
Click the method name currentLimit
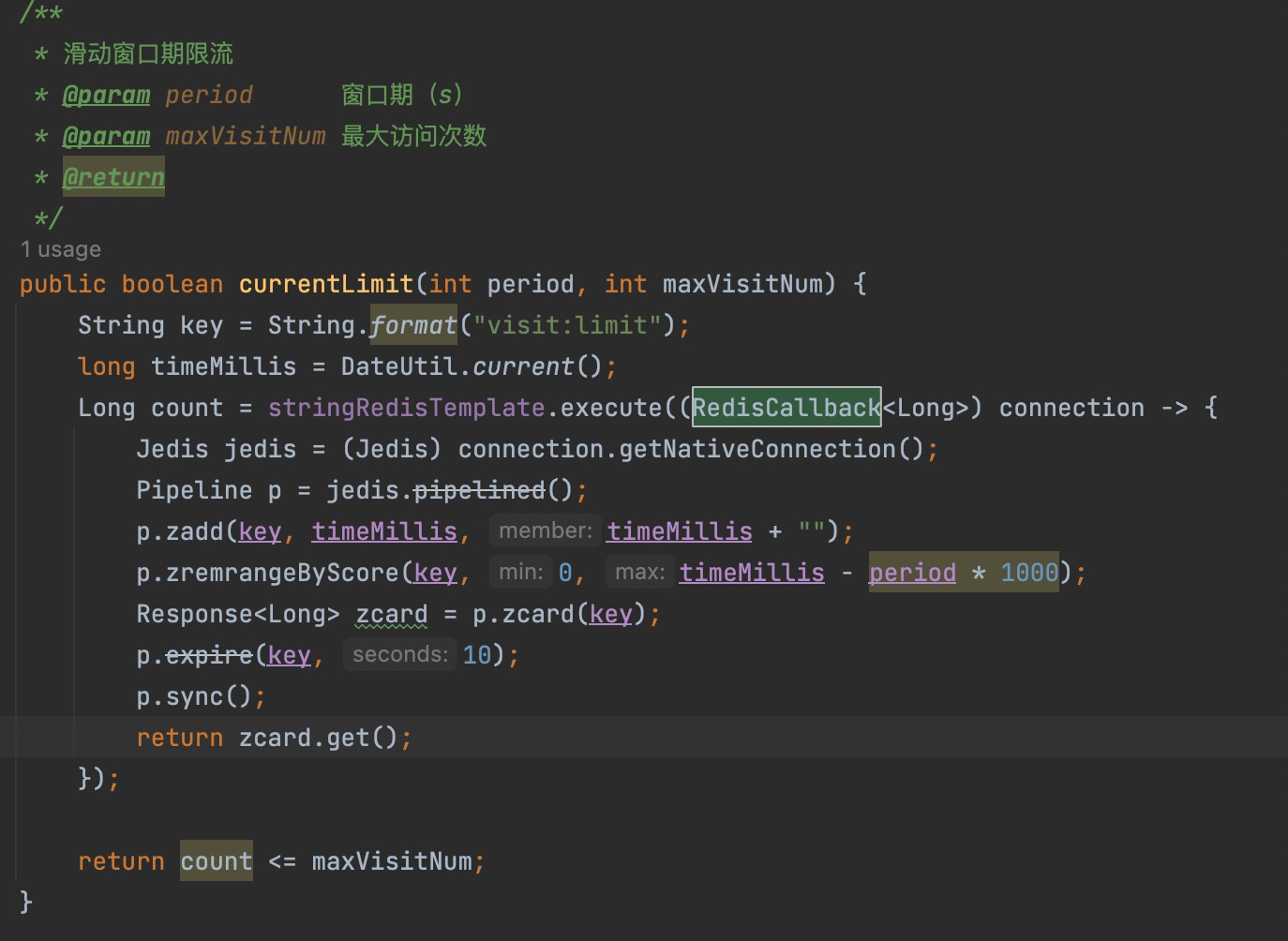tap(326, 284)
